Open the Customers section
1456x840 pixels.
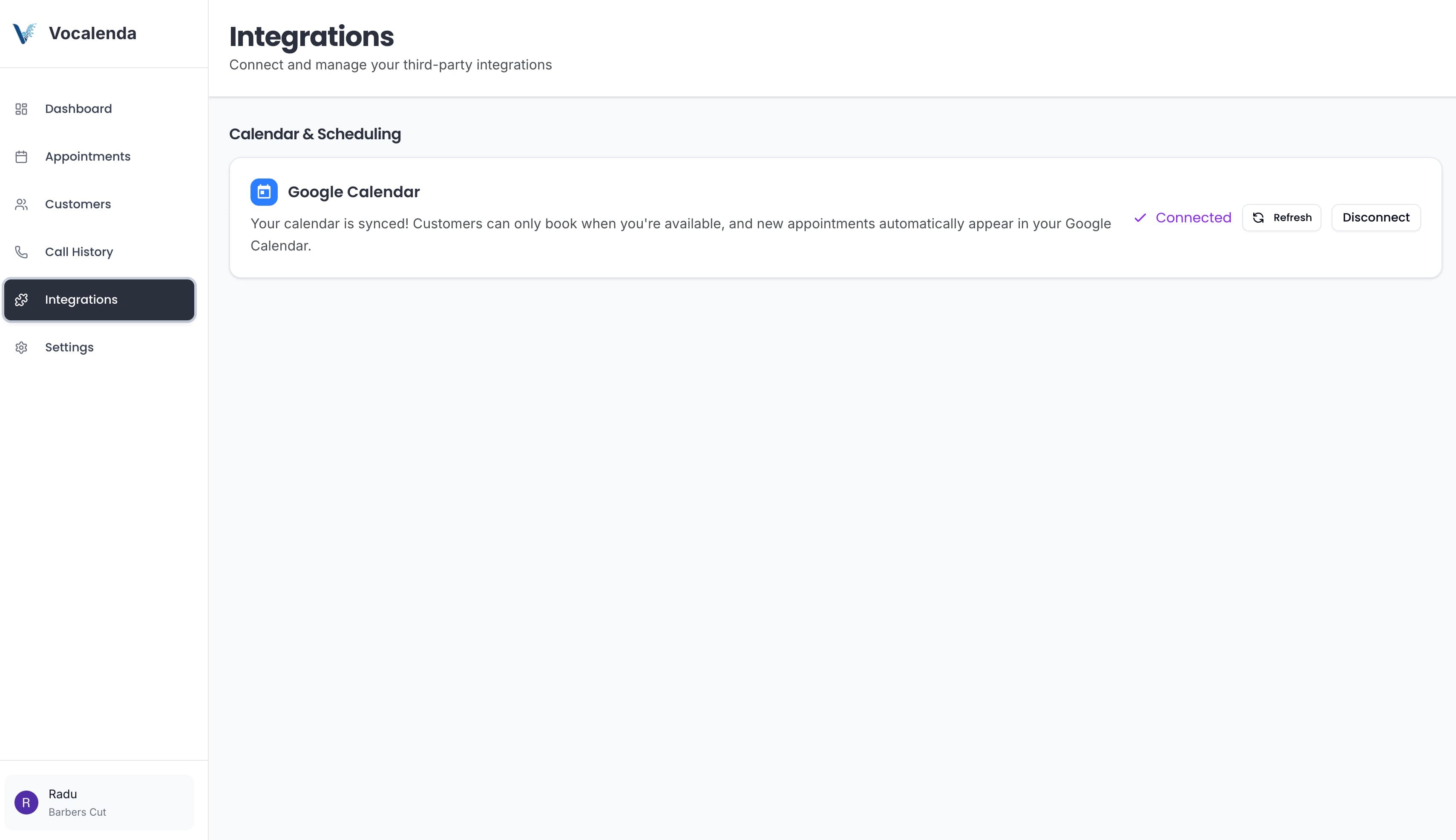click(x=78, y=204)
